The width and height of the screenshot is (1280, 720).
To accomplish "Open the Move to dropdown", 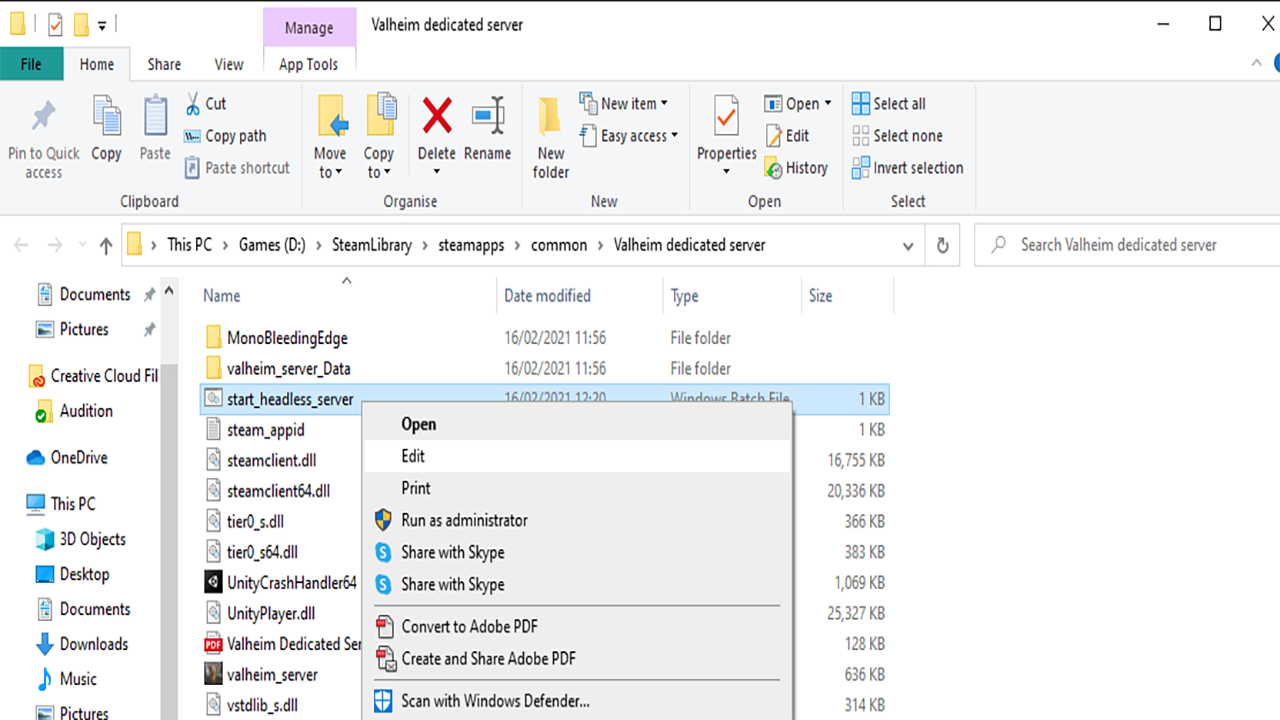I will tap(330, 170).
